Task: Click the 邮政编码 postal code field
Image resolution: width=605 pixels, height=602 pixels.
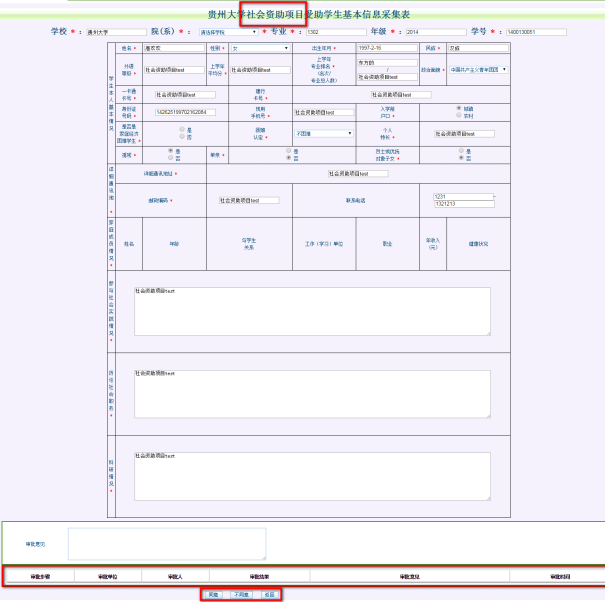Action: click(249, 200)
